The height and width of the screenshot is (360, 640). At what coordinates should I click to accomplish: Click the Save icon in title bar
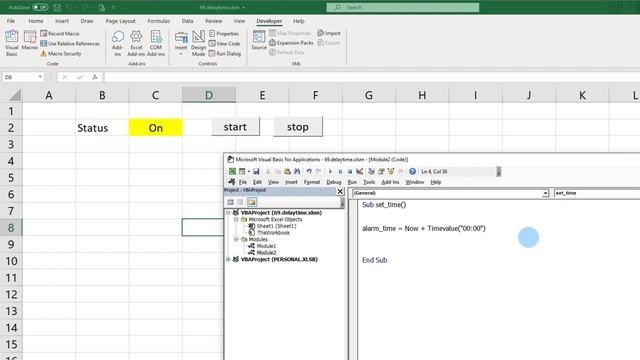(57, 7)
